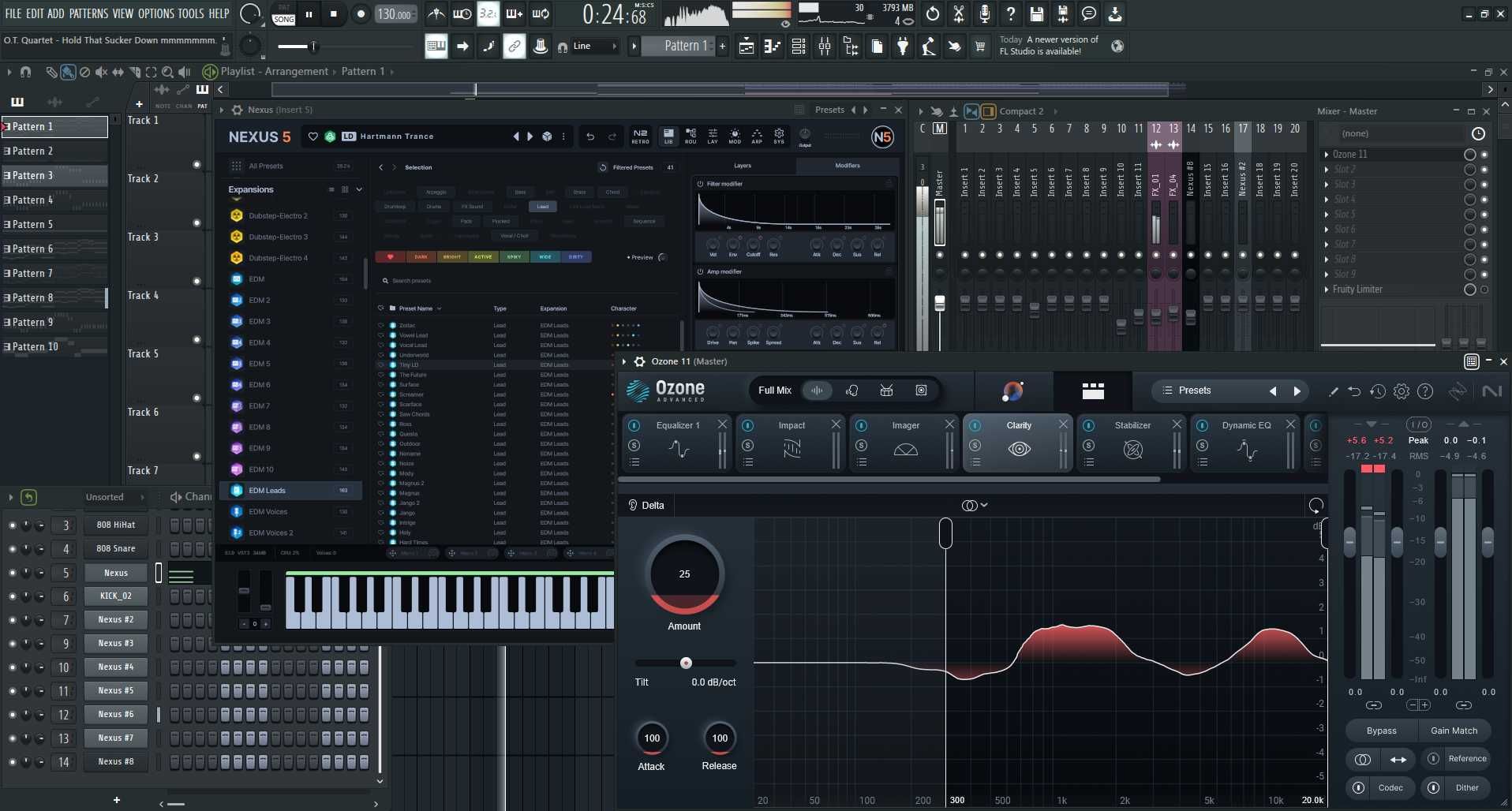
Task: Click the Bypass button in Ozone
Action: [1381, 731]
